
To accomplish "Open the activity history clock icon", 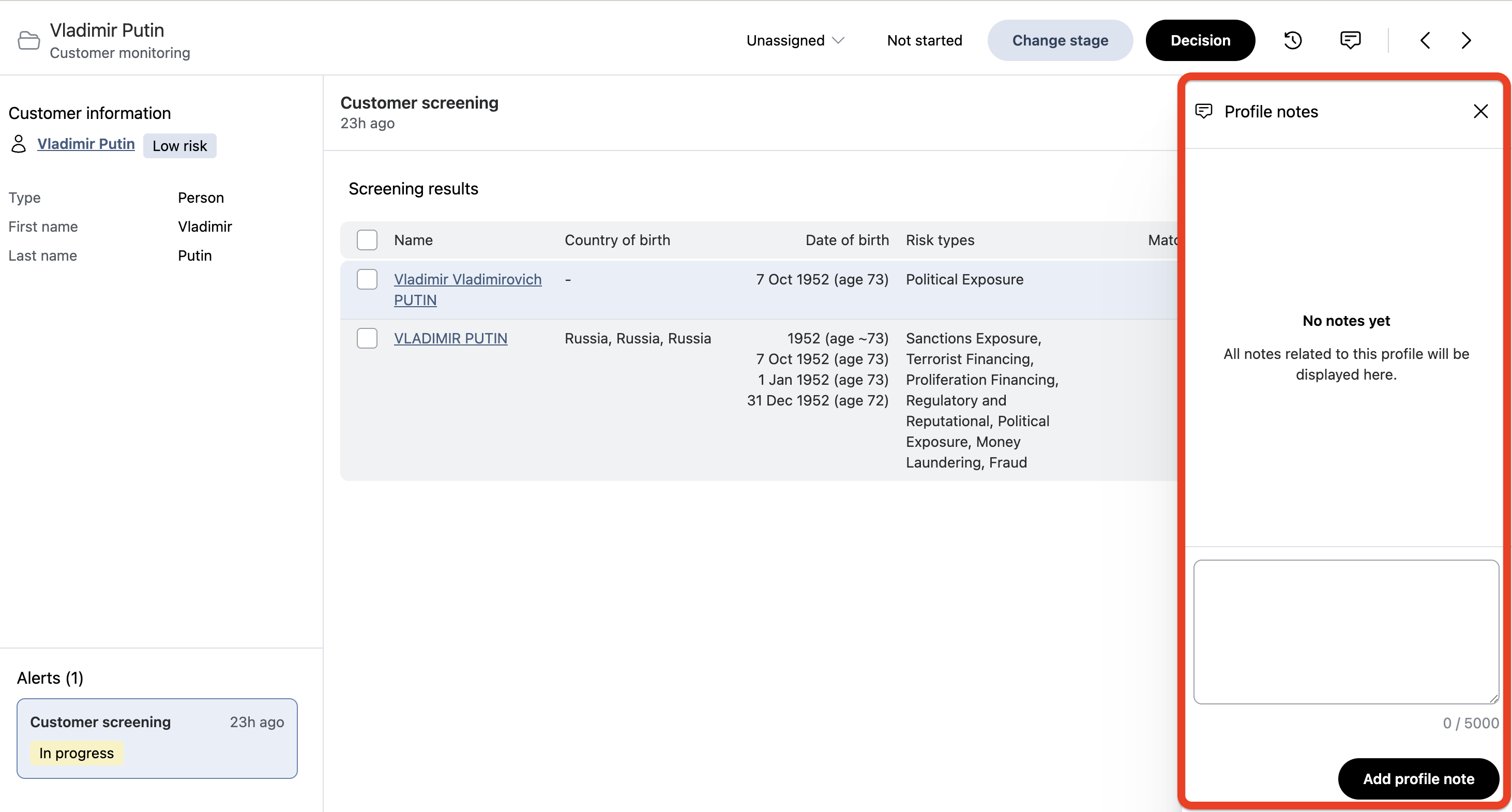I will [x=1292, y=40].
